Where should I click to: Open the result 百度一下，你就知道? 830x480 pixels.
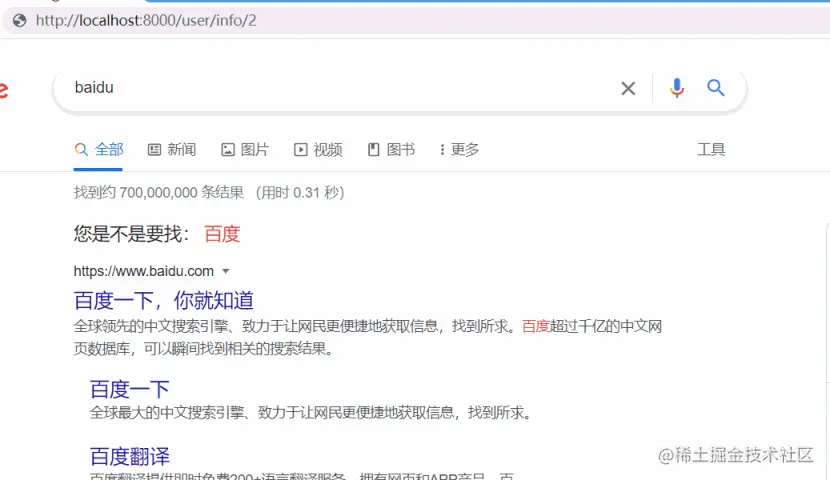coord(164,301)
